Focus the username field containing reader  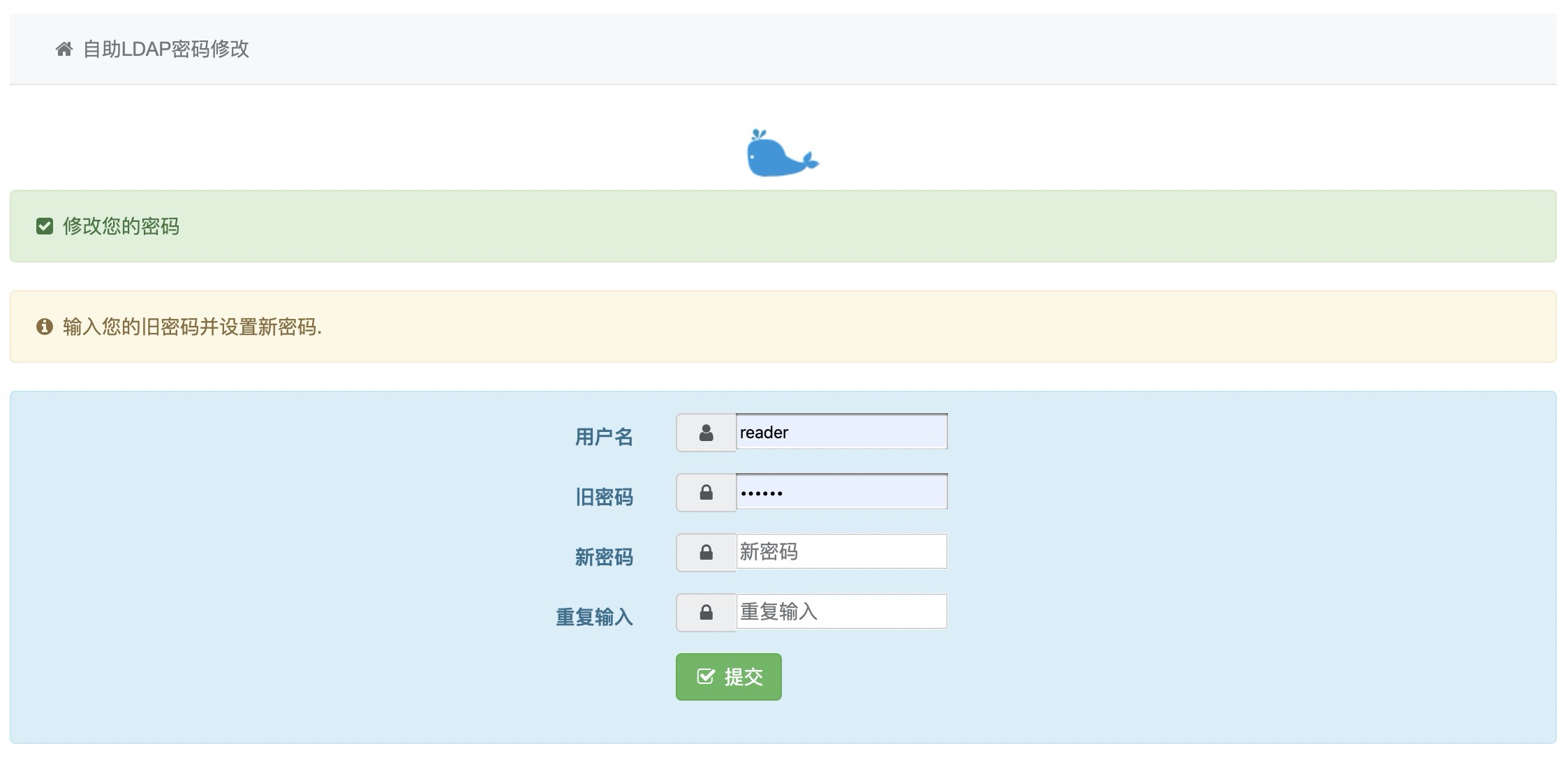click(x=841, y=432)
